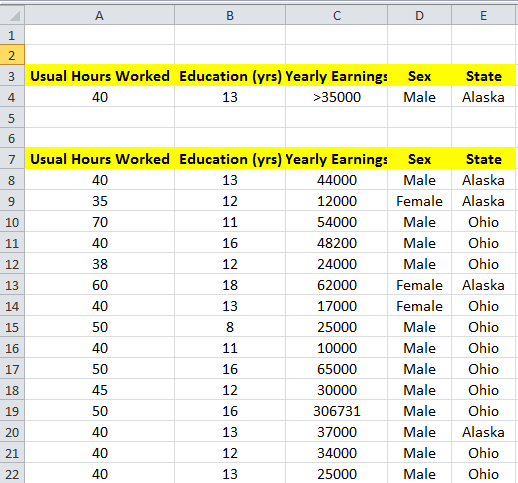
Task: Select 'Alaska' cell in row 13
Action: (x=483, y=285)
